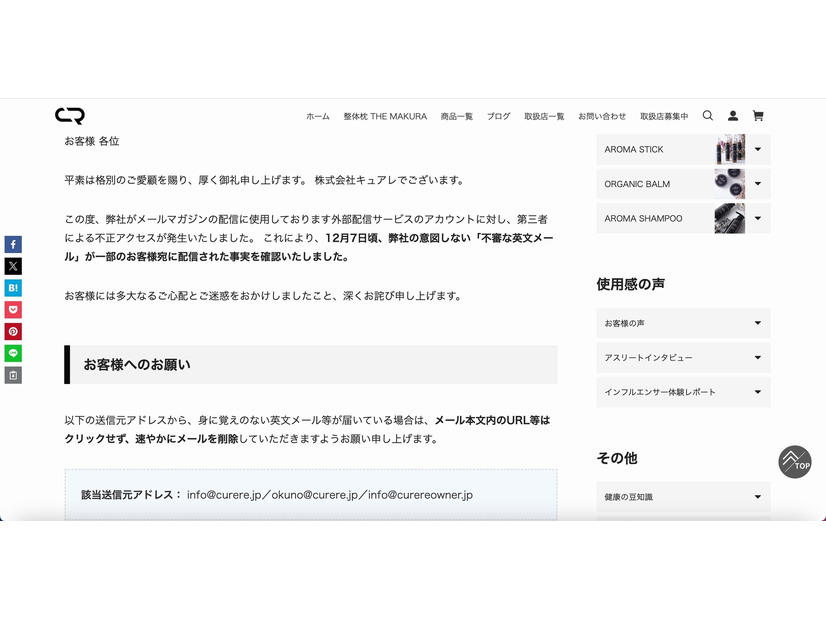826x620 pixels.
Task: Share the page via the Facebook icon
Action: coord(12,244)
